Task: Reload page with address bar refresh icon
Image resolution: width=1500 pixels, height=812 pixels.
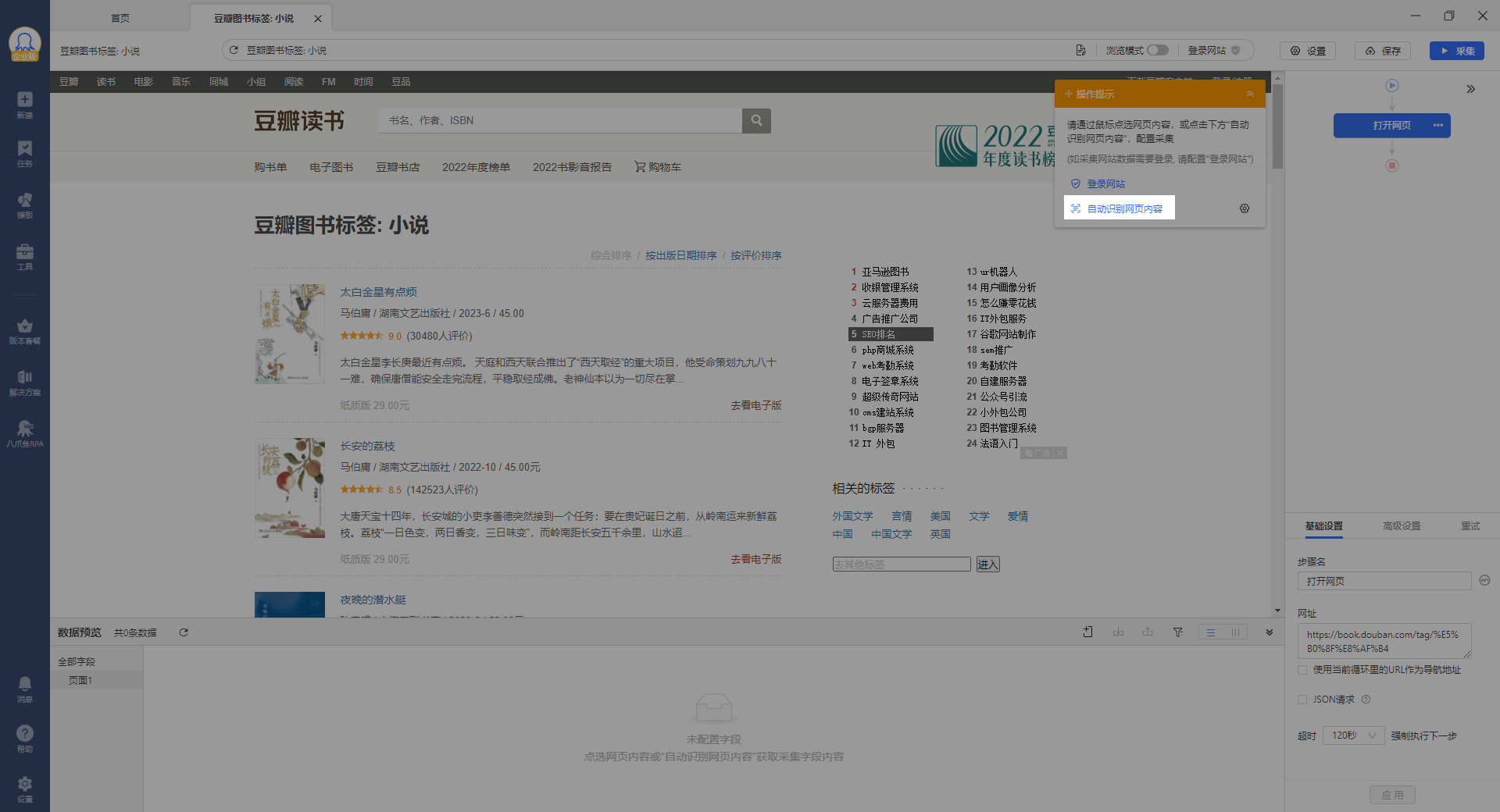Action: pos(234,50)
